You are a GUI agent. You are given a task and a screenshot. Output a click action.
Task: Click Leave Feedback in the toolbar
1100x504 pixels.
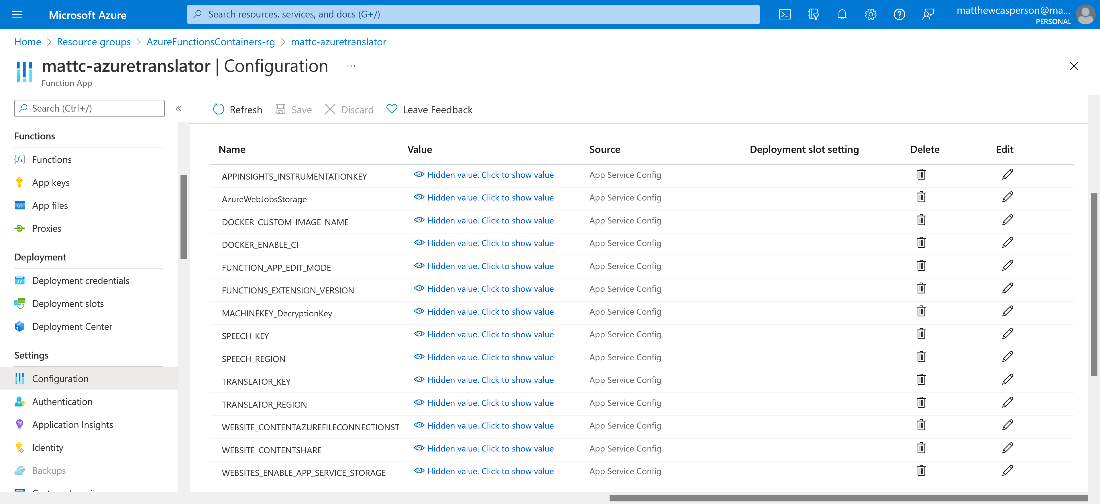point(429,110)
